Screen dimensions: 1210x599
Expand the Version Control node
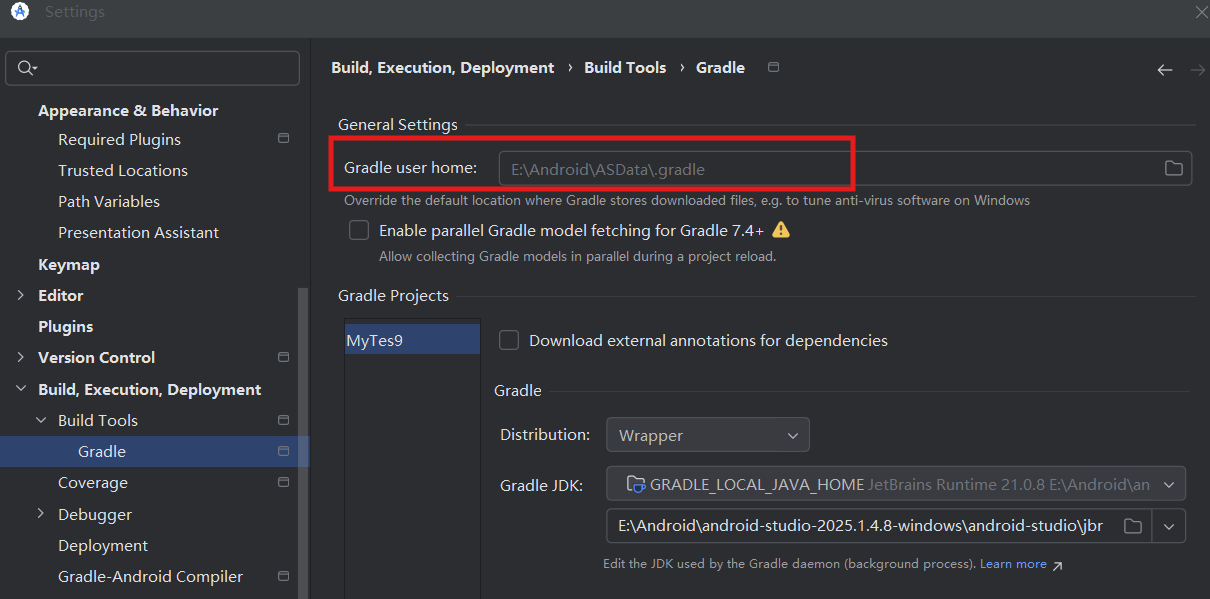click(x=21, y=357)
